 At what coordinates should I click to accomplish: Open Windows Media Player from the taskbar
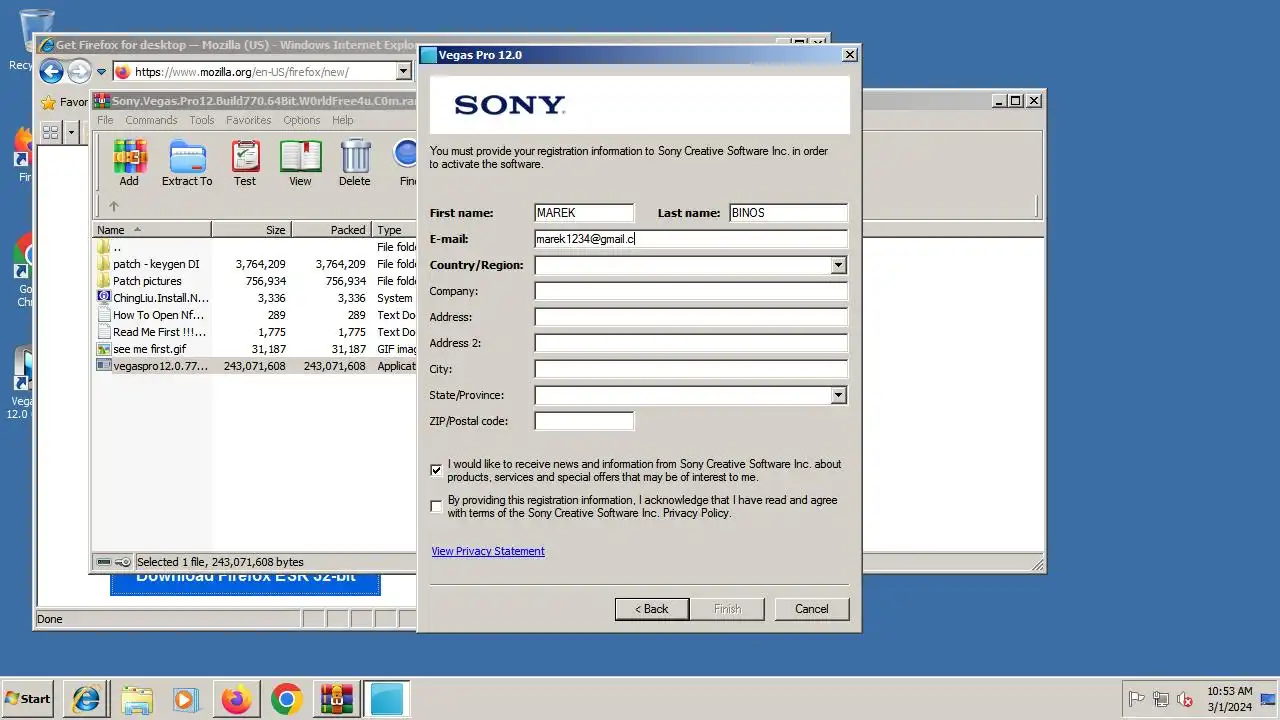(186, 699)
